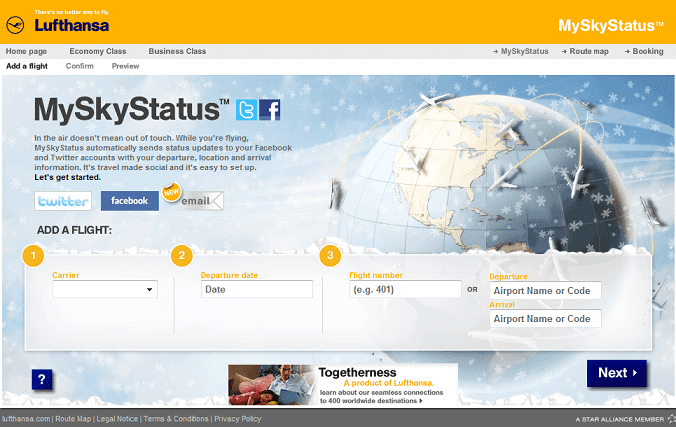
Task: Visit lufthansa.com footer link
Action: (x=26, y=419)
